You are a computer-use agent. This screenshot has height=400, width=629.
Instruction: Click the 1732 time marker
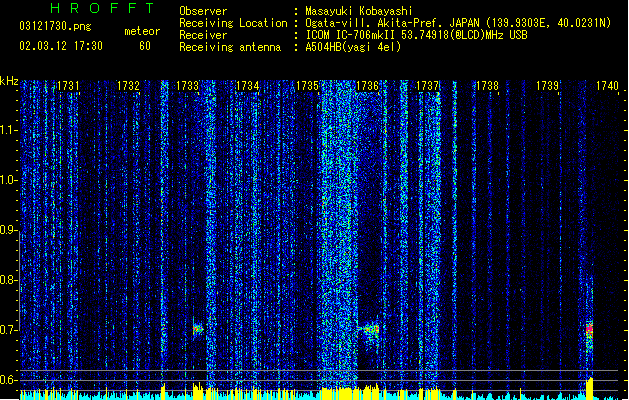(128, 86)
